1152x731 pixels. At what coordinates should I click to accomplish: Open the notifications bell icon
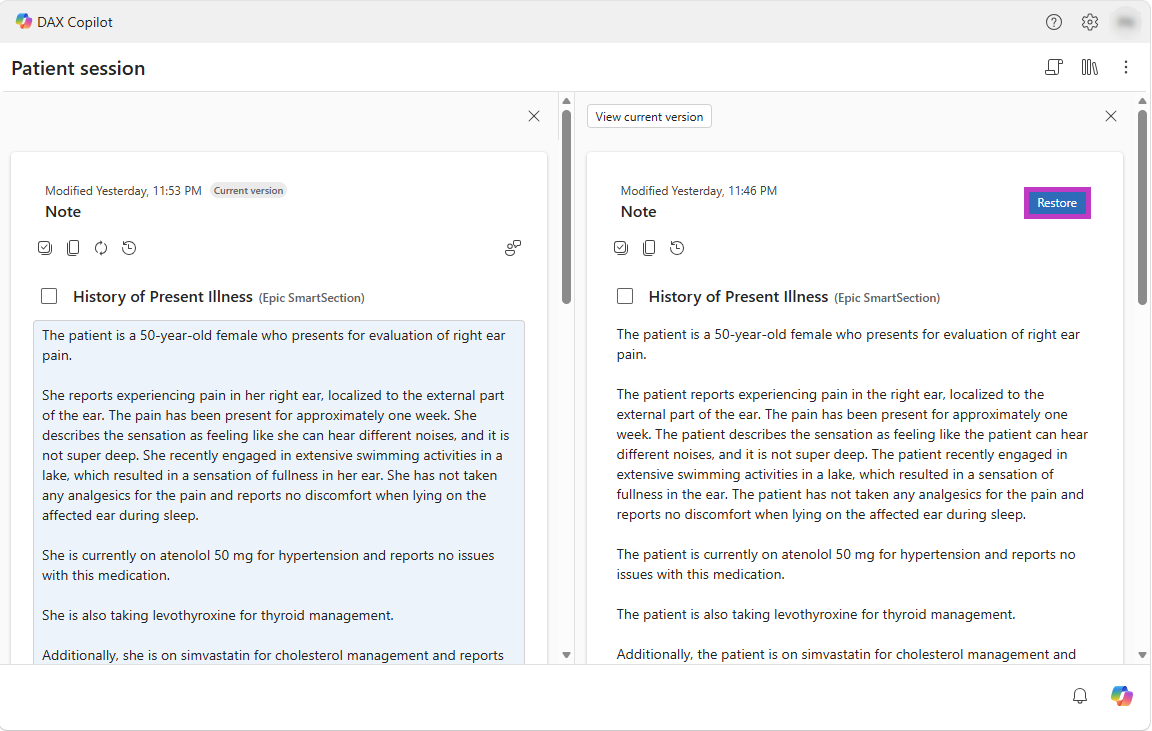tap(1080, 696)
